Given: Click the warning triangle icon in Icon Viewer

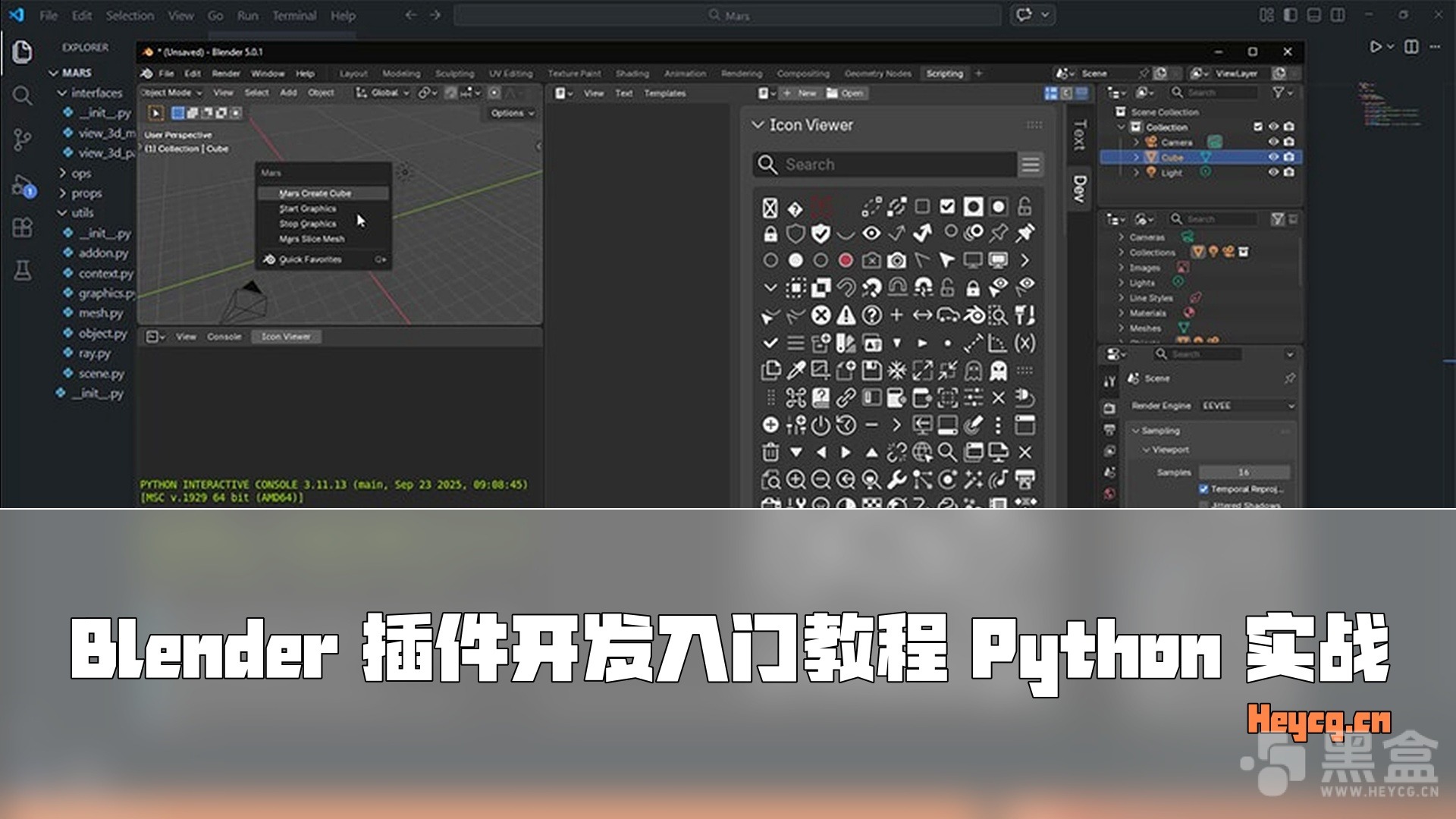Looking at the screenshot, I should [846, 315].
